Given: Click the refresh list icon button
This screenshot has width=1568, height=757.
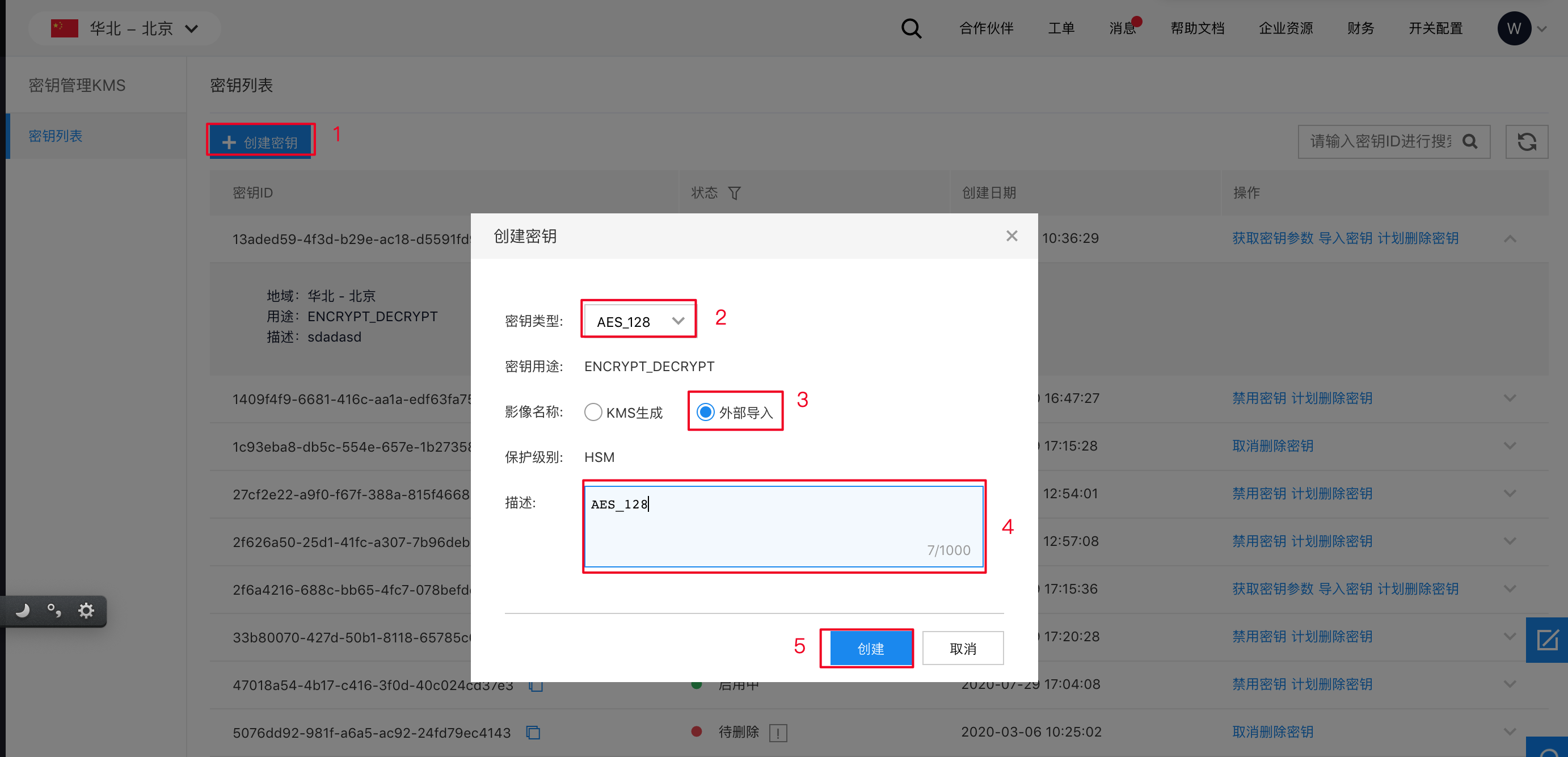Looking at the screenshot, I should pyautogui.click(x=1527, y=142).
